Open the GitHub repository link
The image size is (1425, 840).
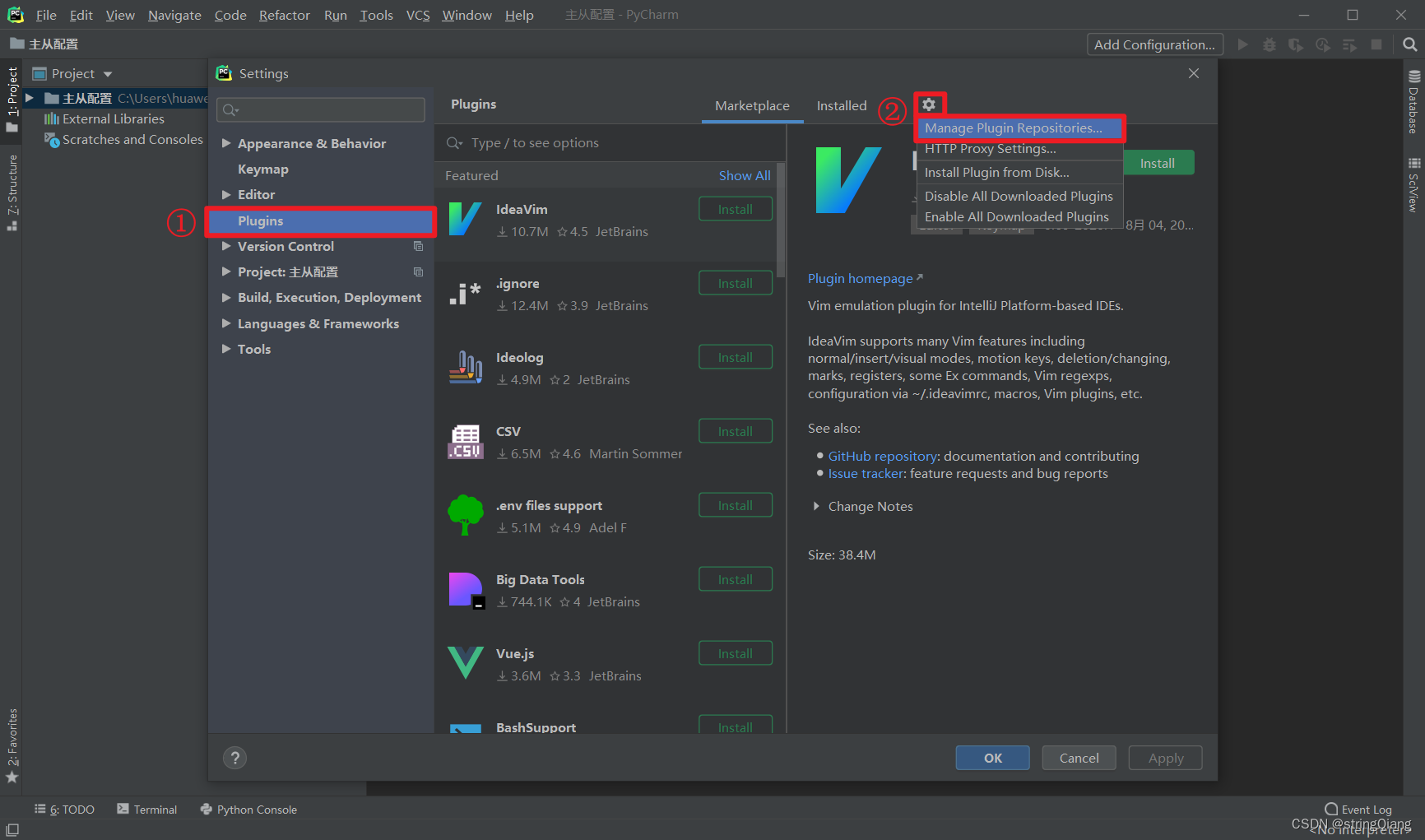(883, 456)
